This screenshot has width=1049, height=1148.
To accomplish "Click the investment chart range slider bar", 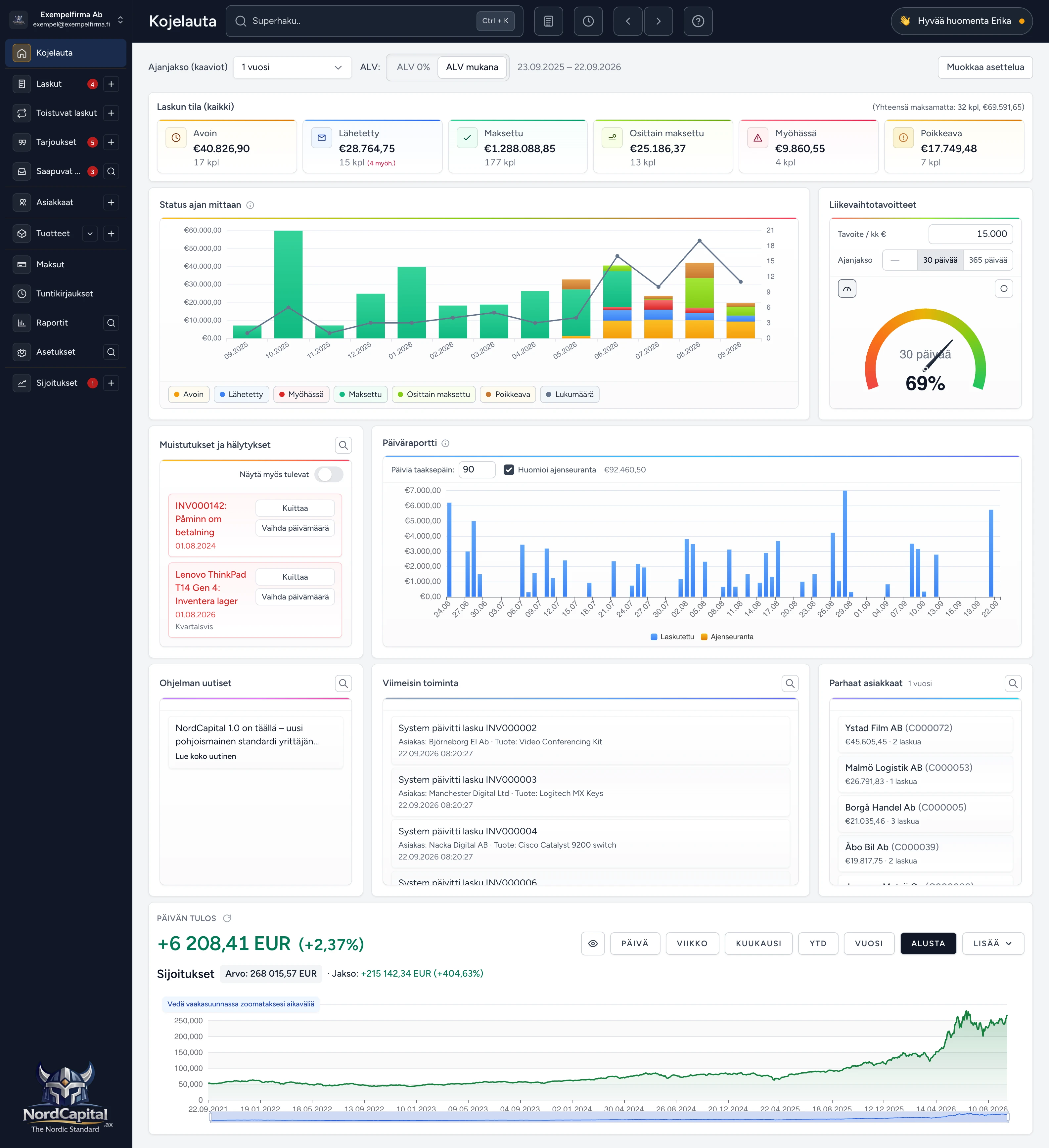I will pyautogui.click(x=609, y=1117).
